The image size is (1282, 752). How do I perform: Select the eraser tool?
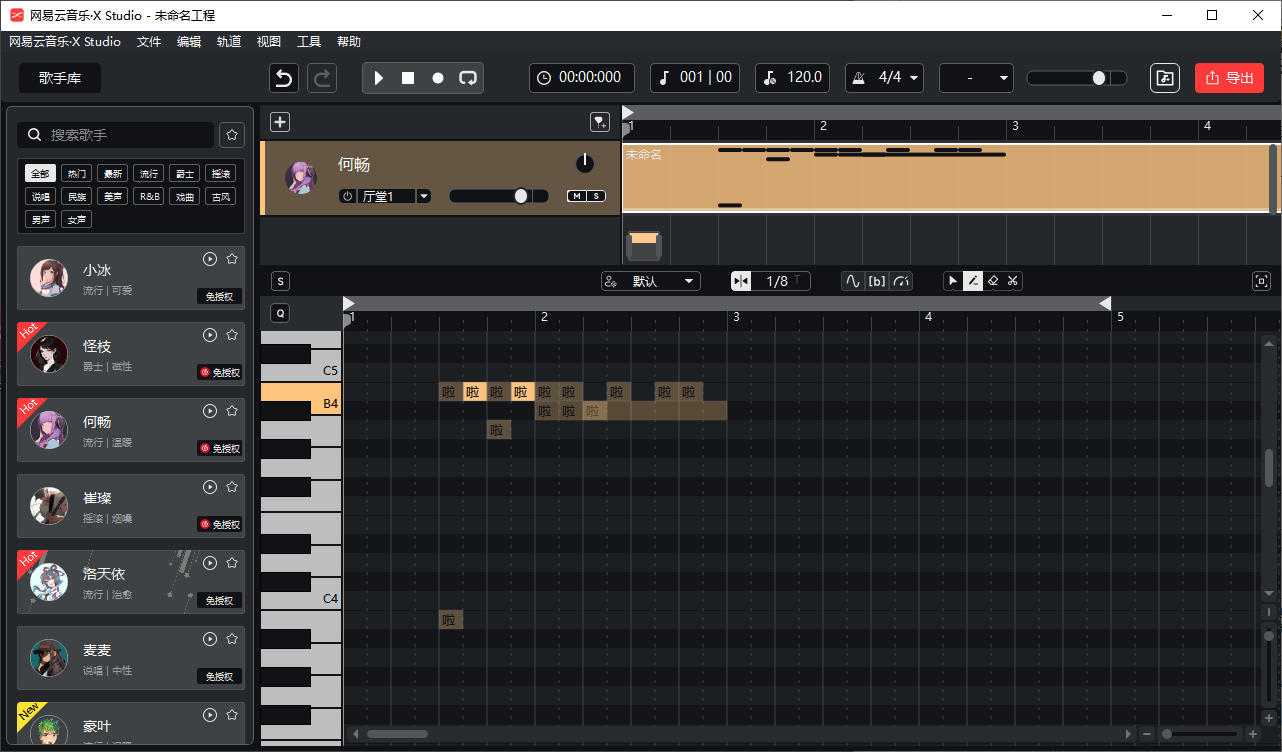tap(993, 281)
